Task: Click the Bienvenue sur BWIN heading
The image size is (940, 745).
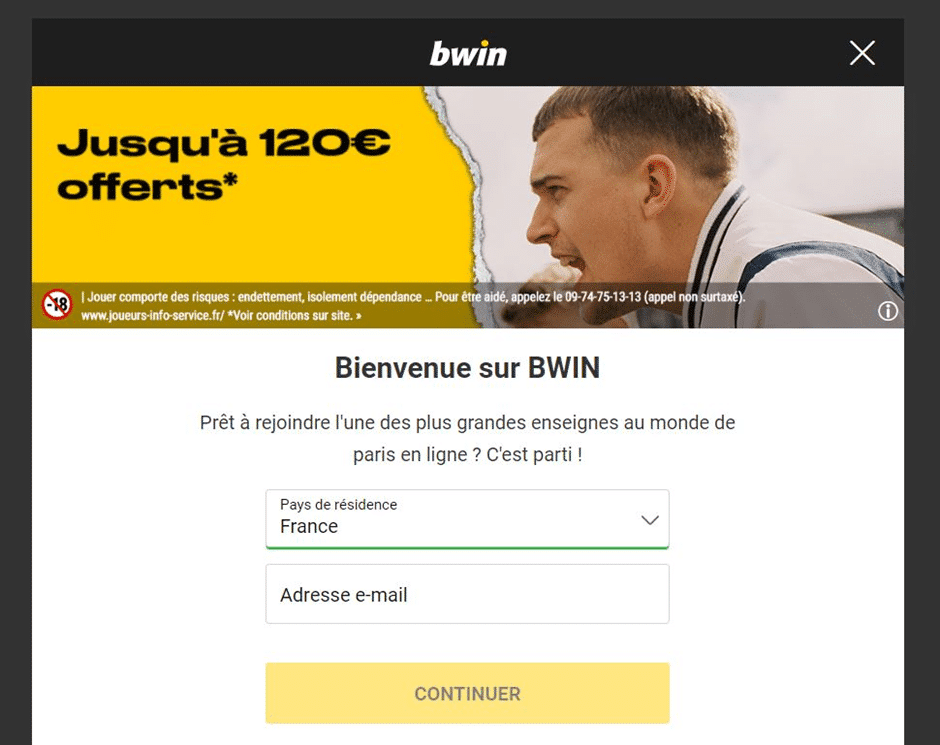Action: coord(467,367)
